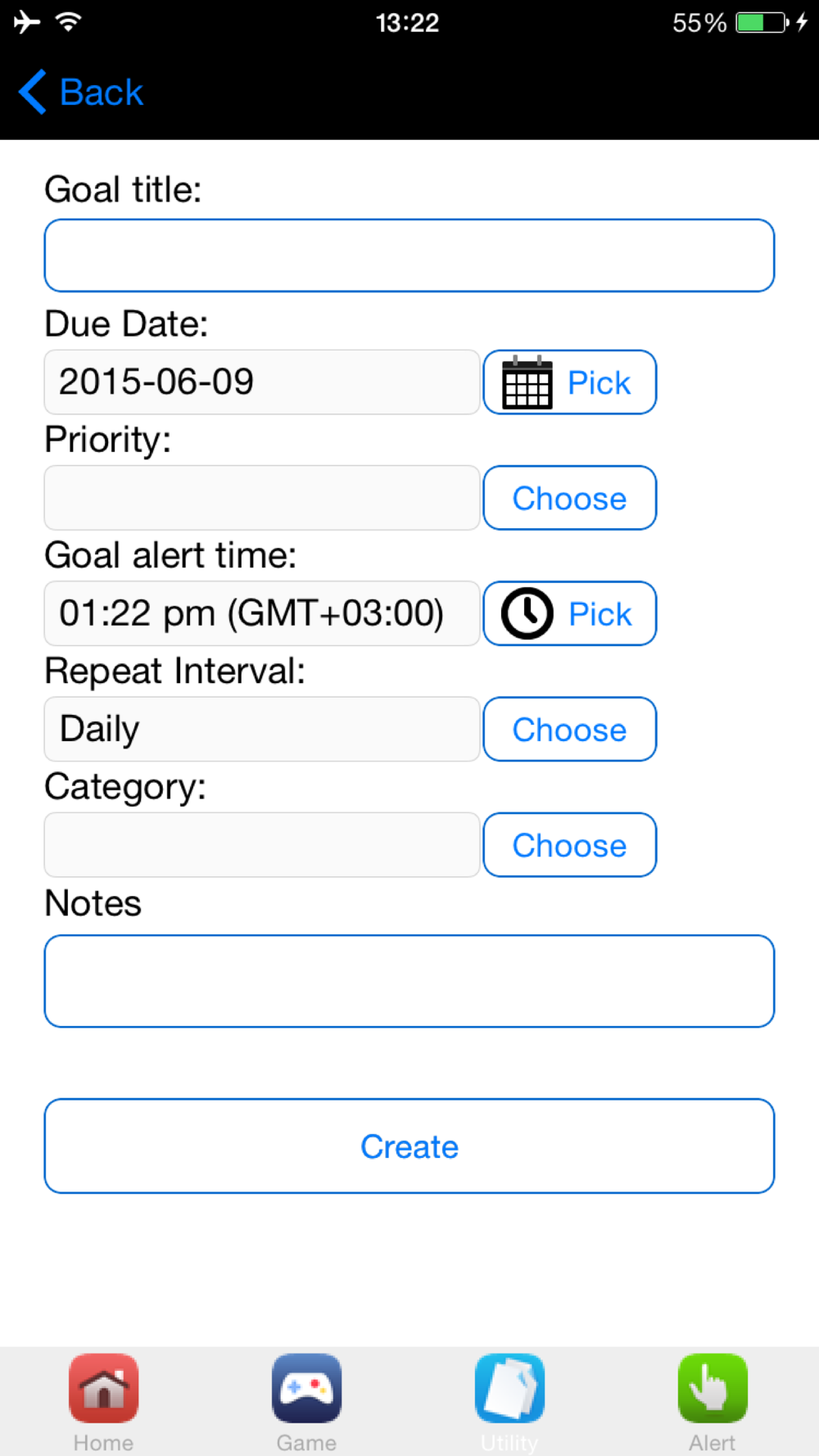819x1456 pixels.
Task: Tap the empty Priority field
Action: [262, 498]
